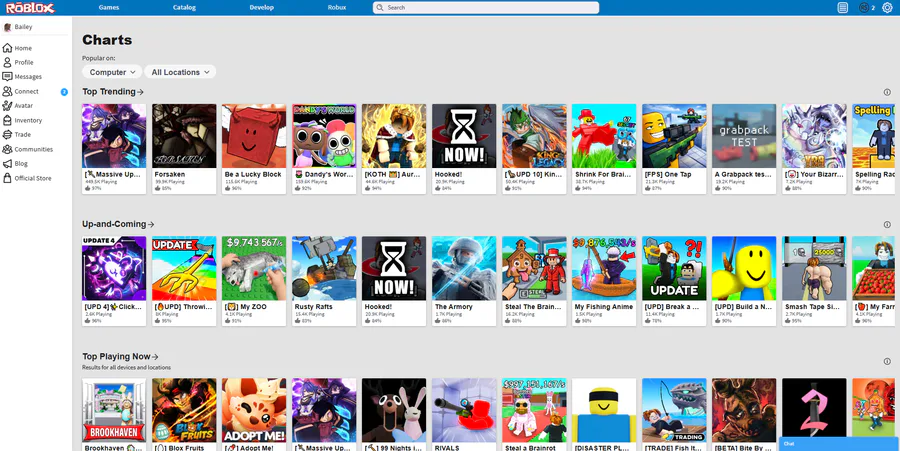Click the Up-and-Coming info icon
This screenshot has height=451, width=900.
click(887, 224)
